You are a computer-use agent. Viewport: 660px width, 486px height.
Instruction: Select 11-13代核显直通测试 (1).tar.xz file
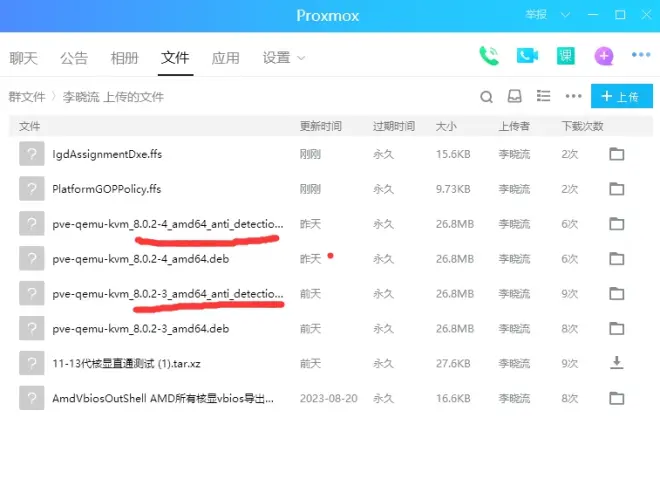(126, 363)
